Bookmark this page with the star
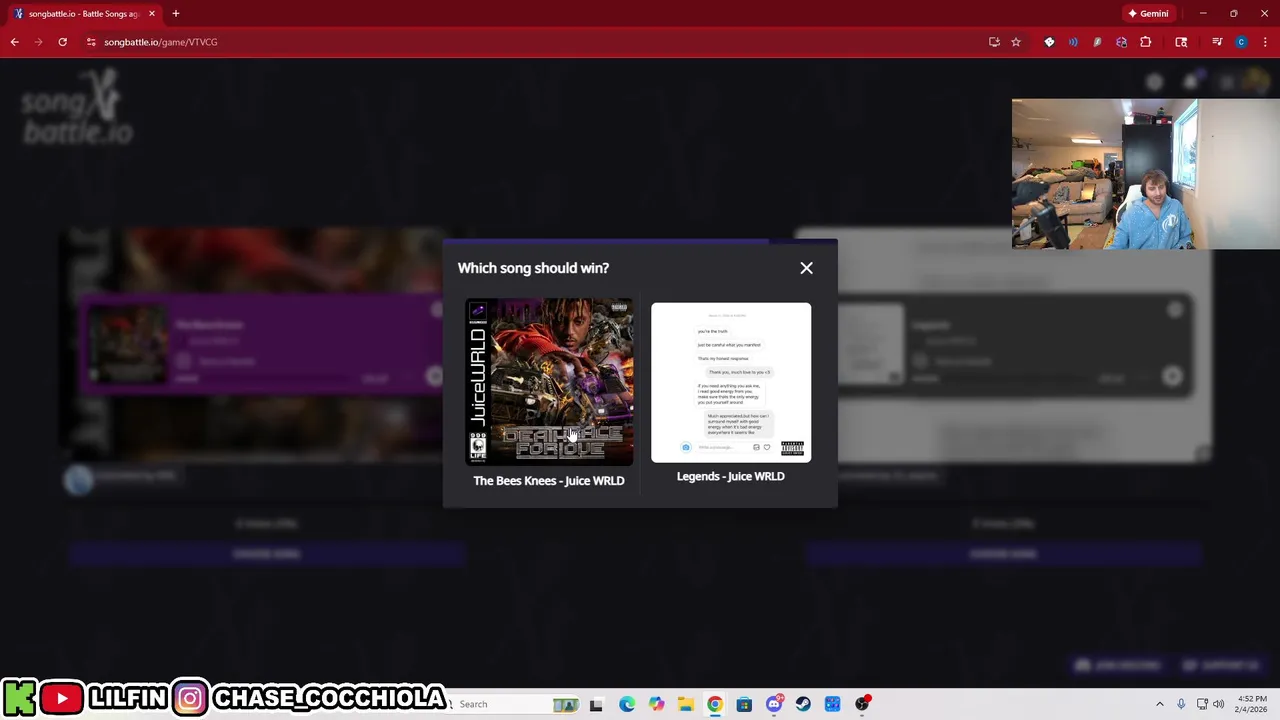Screen dimensions: 1280x720 pyautogui.click(x=1016, y=42)
